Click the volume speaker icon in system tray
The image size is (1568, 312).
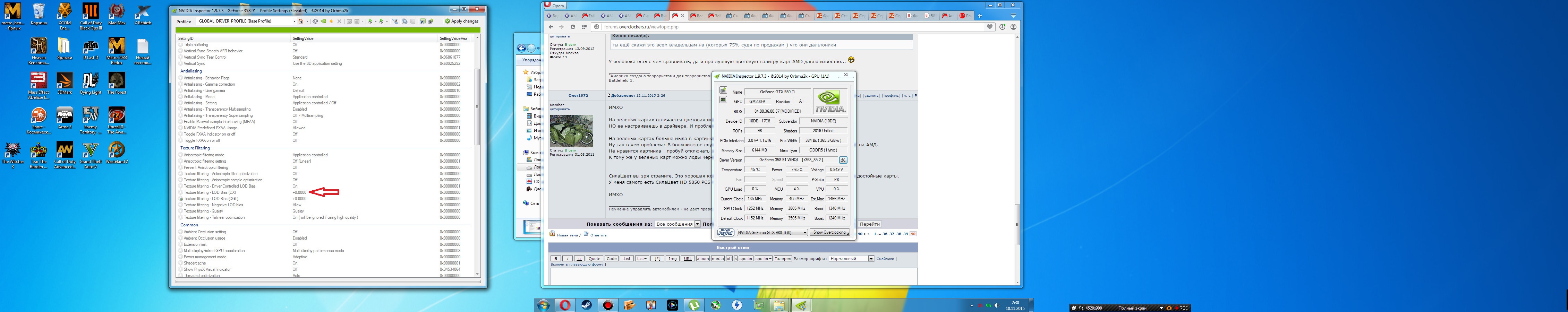pyautogui.click(x=996, y=305)
